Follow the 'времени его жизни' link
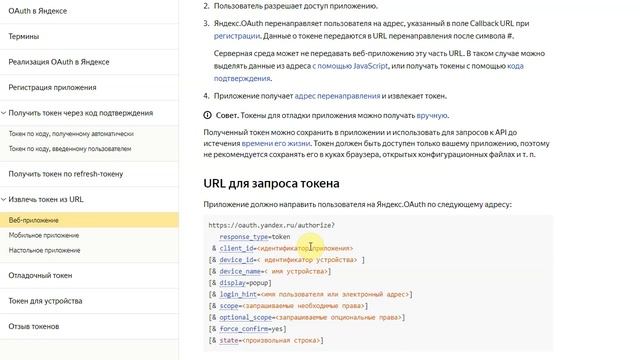Viewport: 640px width, 360px height. pyautogui.click(x=276, y=143)
